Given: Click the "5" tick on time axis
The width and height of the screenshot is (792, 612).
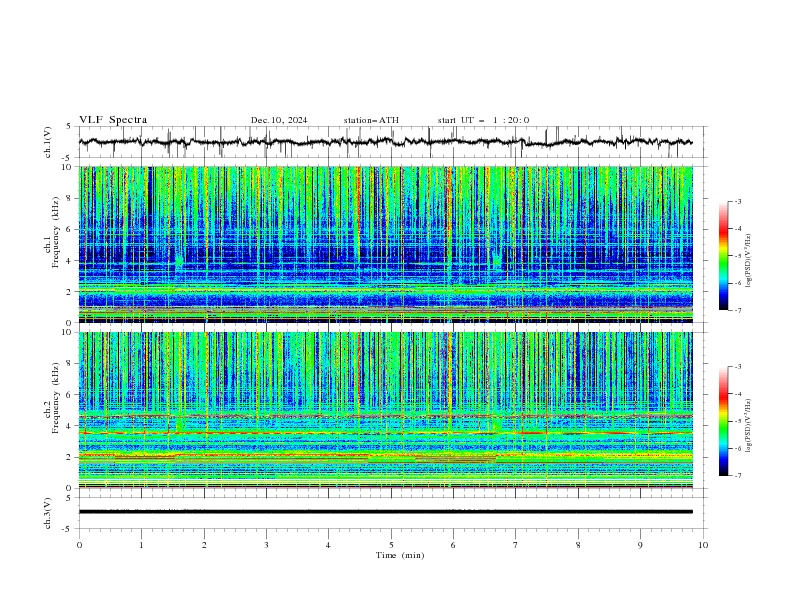Looking at the screenshot, I should click(x=391, y=545).
